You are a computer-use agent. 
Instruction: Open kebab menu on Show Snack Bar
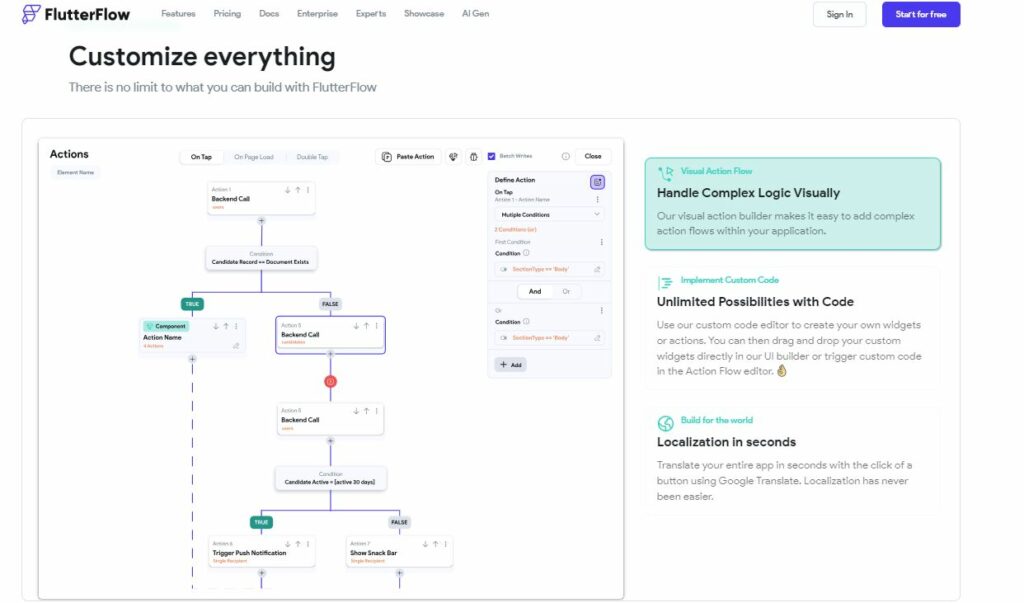pos(445,544)
